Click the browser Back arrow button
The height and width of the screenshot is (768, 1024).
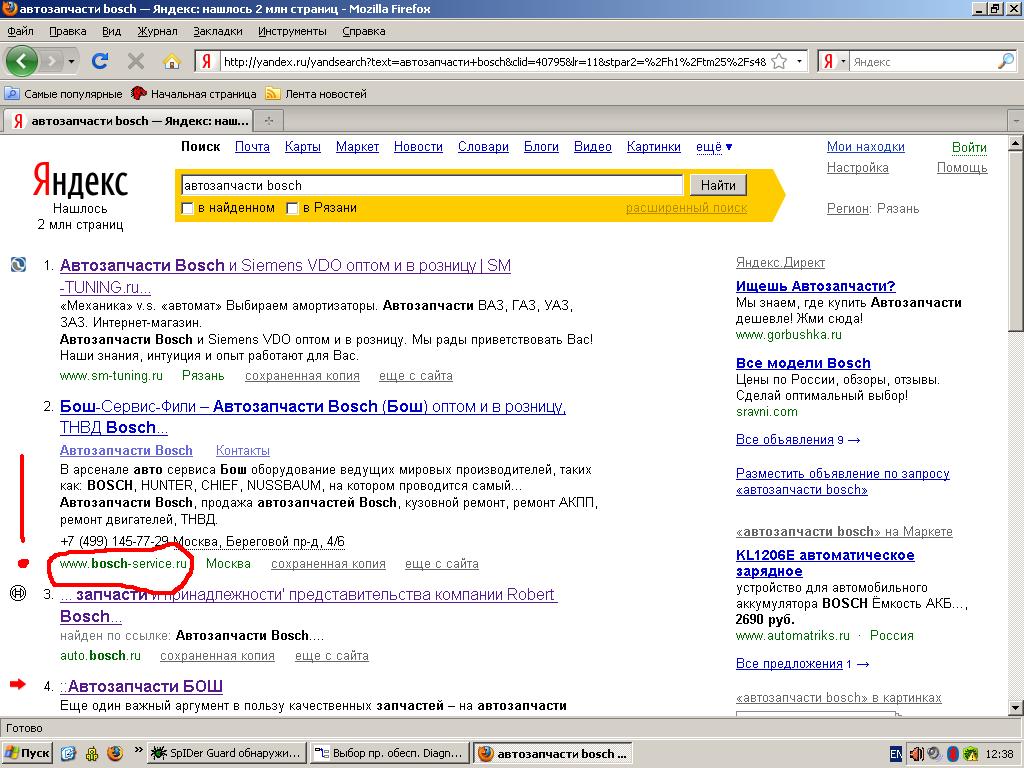click(22, 61)
